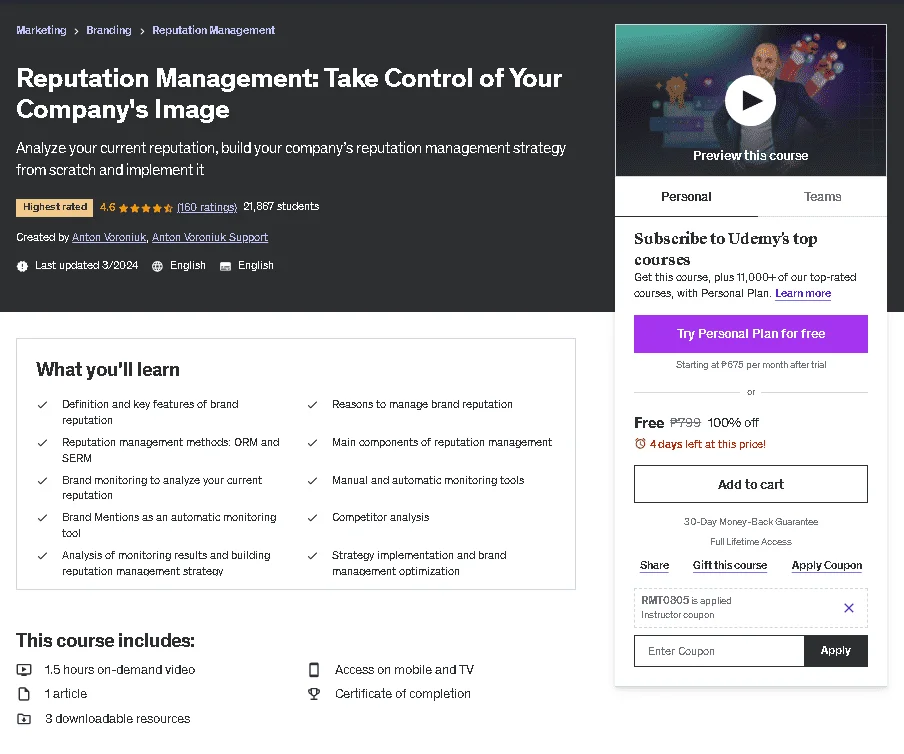Click the Apply coupon button
Image resolution: width=904 pixels, height=754 pixels.
[x=835, y=651]
